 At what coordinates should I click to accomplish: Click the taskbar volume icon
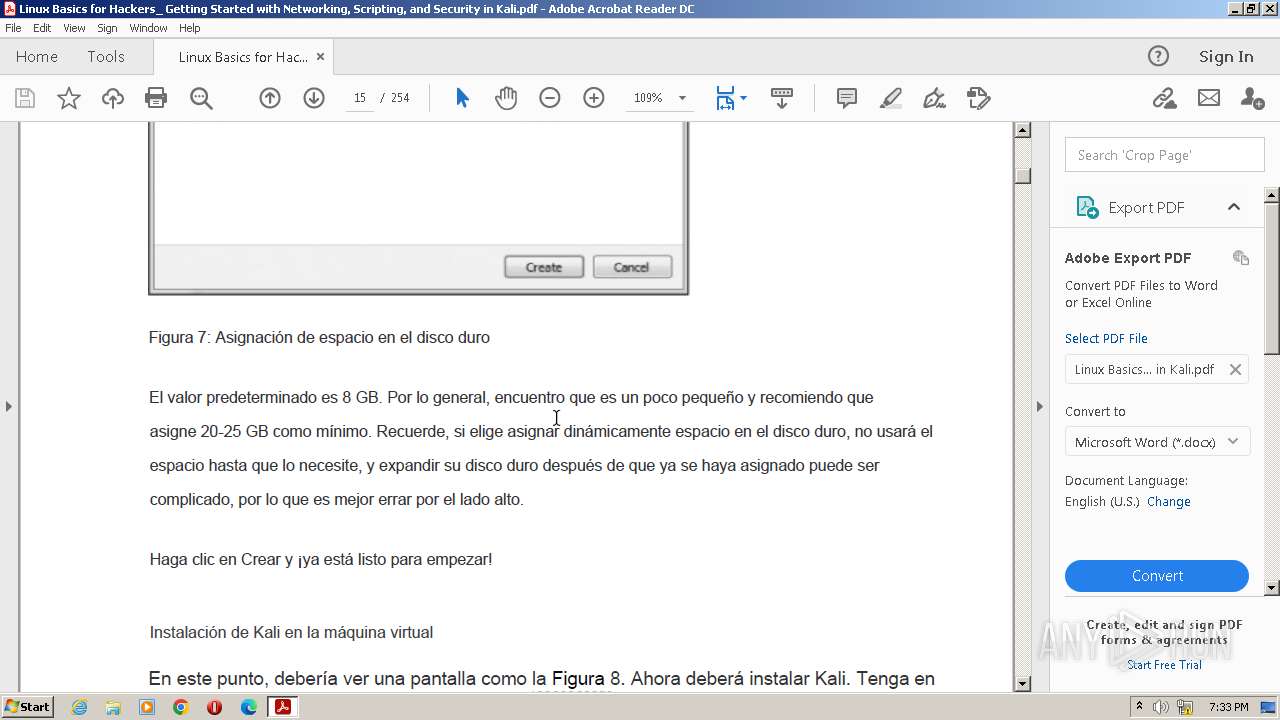pos(1159,707)
